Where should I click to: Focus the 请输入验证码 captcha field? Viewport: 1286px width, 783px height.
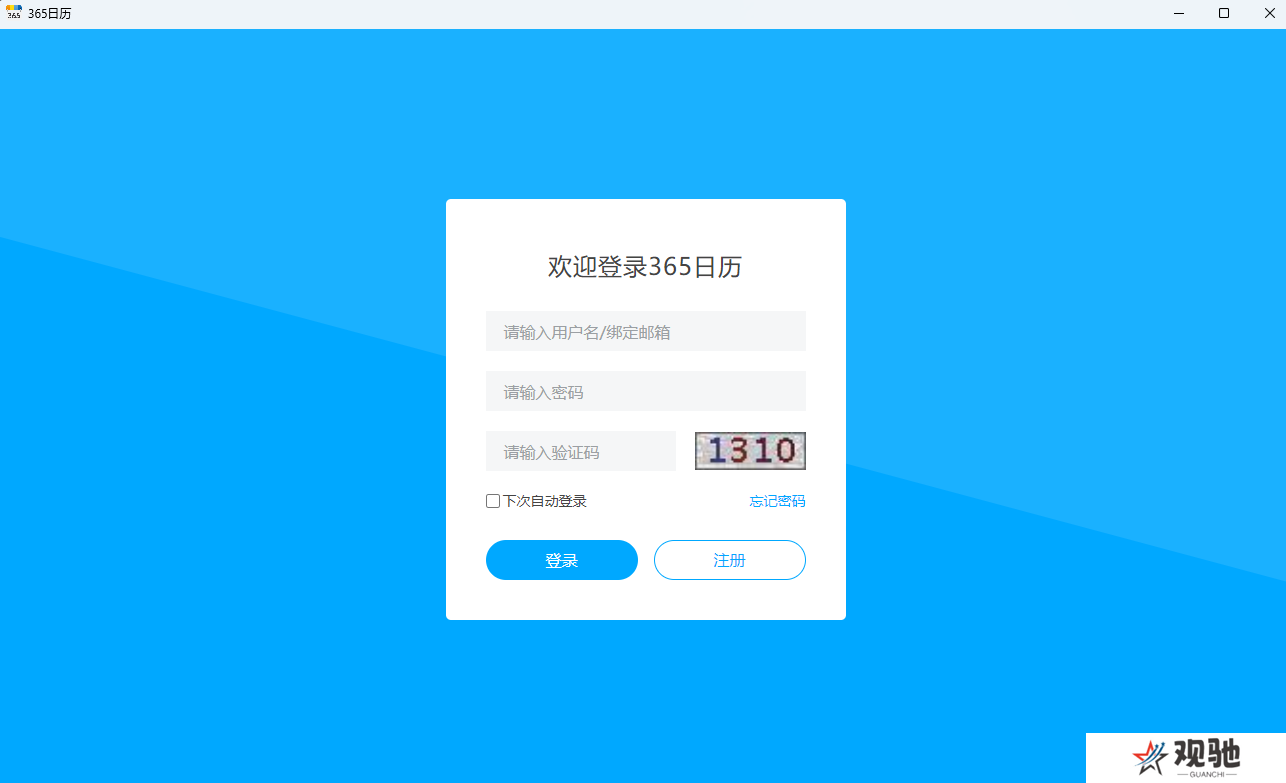tap(581, 451)
